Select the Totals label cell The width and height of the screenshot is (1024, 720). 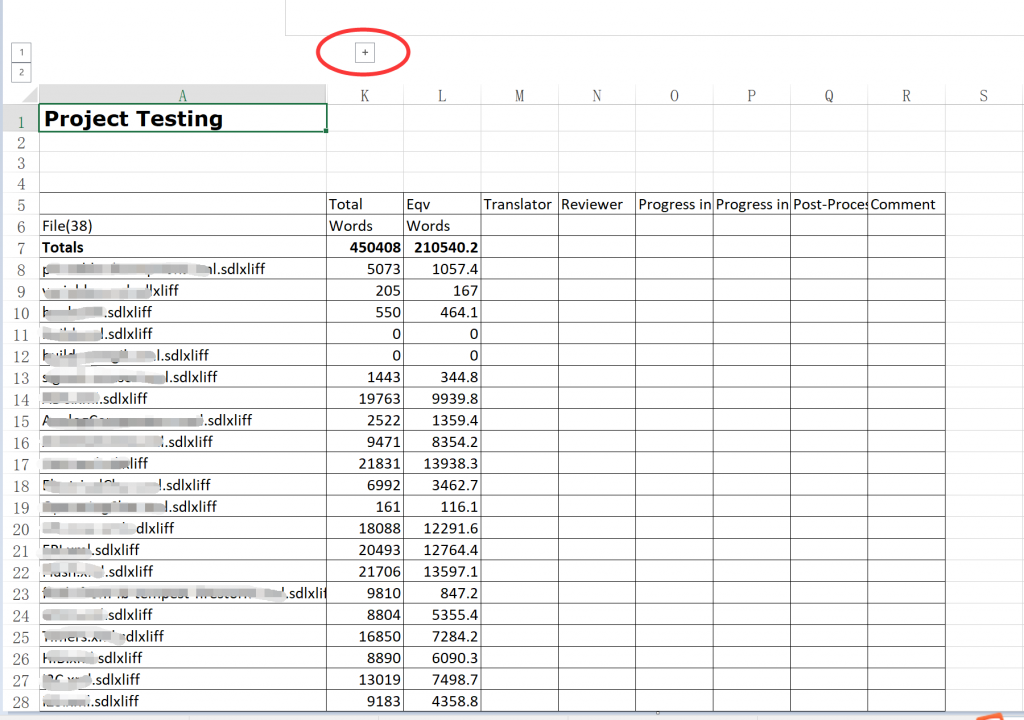pos(183,247)
